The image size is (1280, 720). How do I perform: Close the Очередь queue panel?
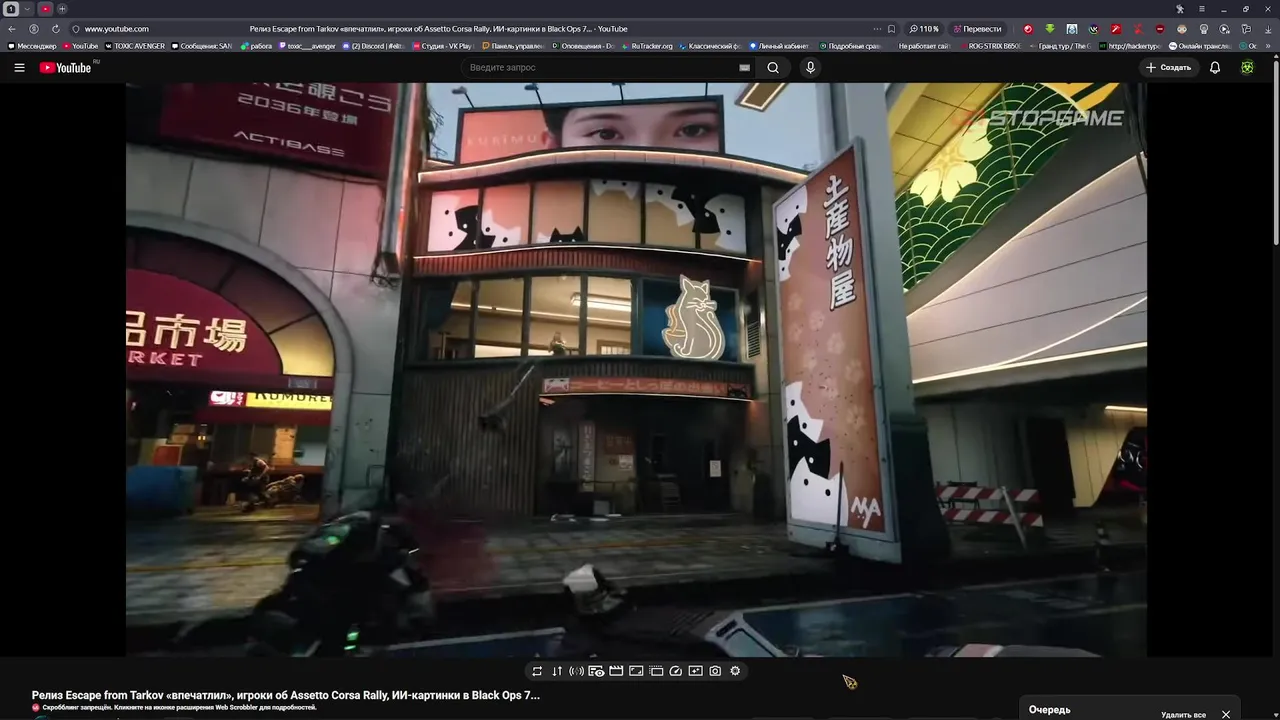tap(1226, 714)
